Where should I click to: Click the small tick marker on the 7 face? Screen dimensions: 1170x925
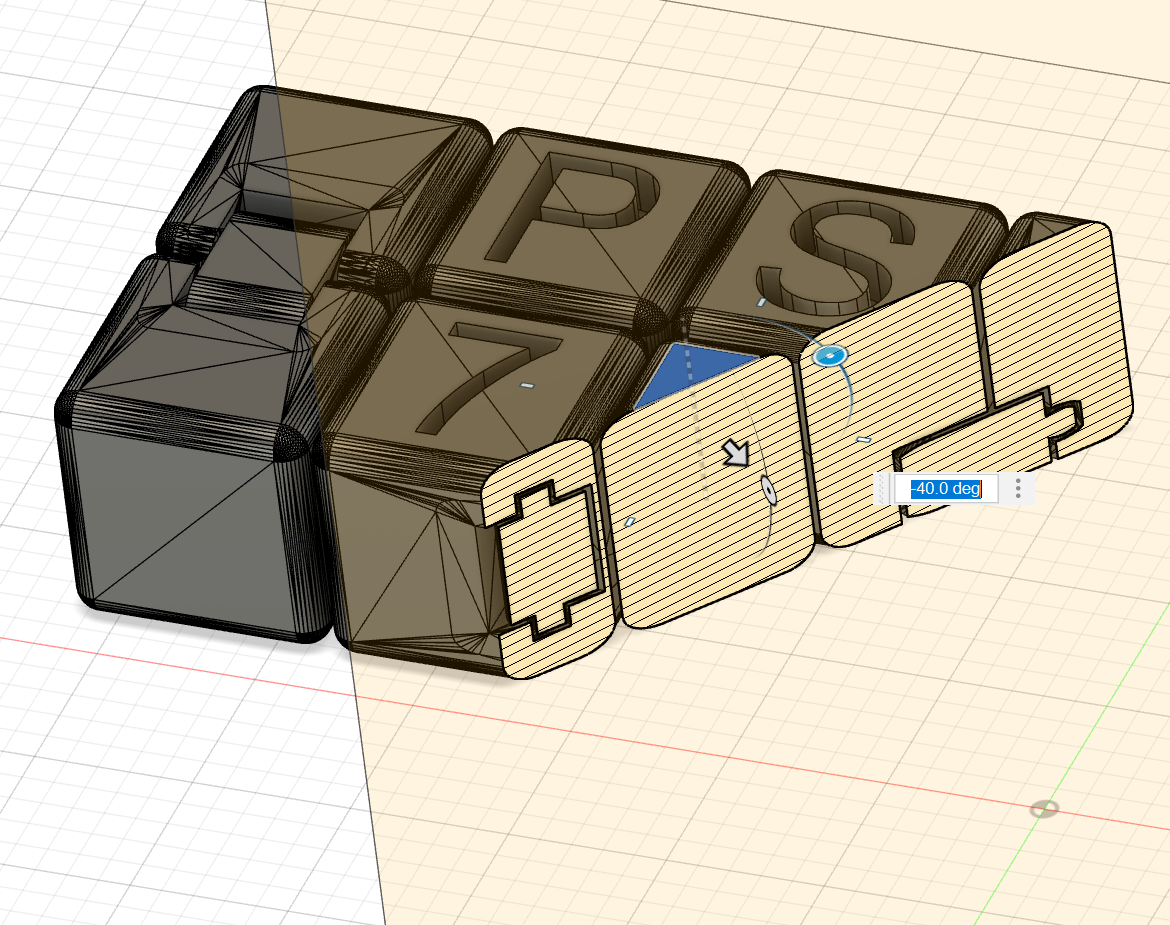click(x=528, y=385)
